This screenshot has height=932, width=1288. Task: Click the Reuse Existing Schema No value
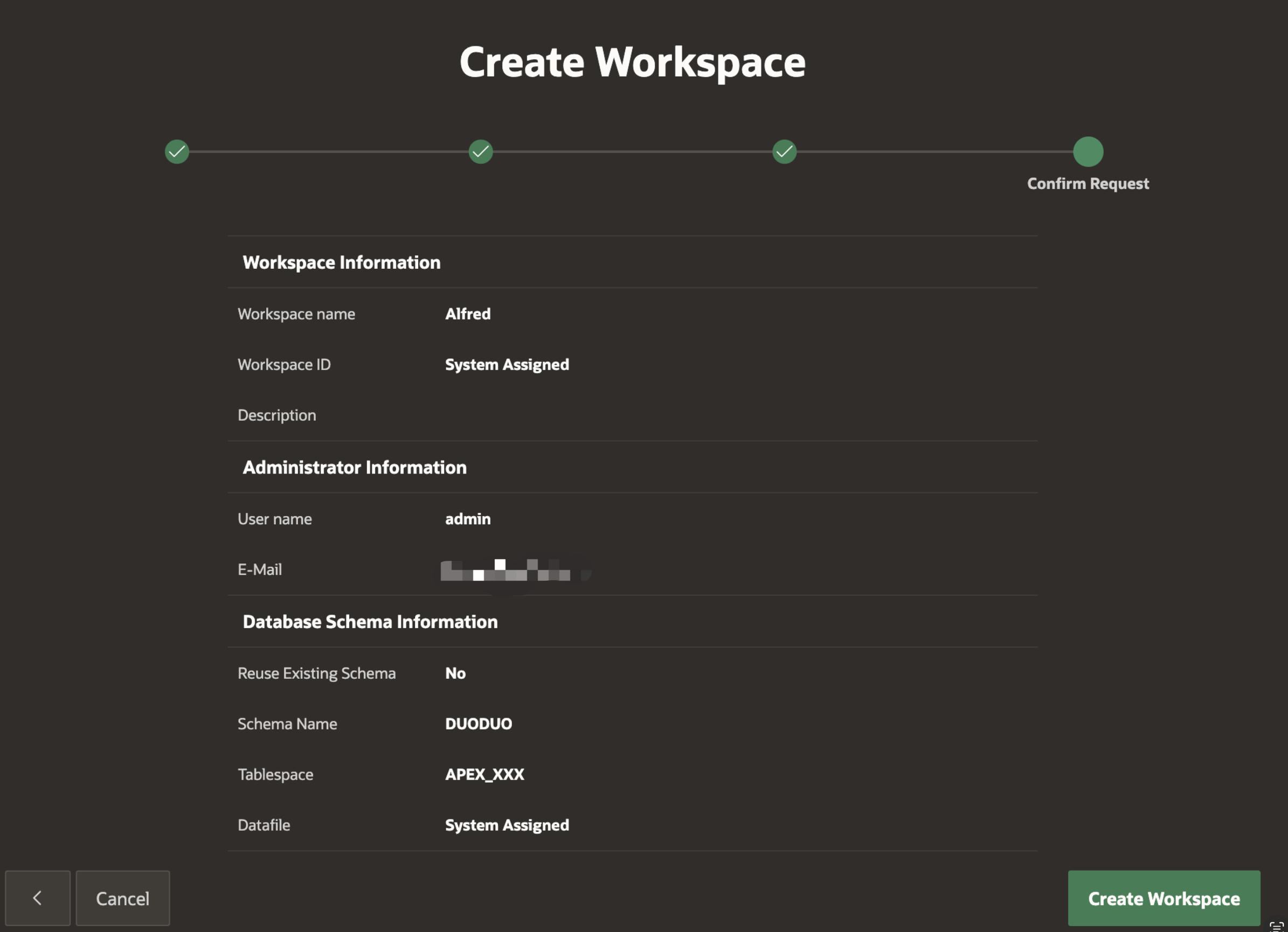455,673
